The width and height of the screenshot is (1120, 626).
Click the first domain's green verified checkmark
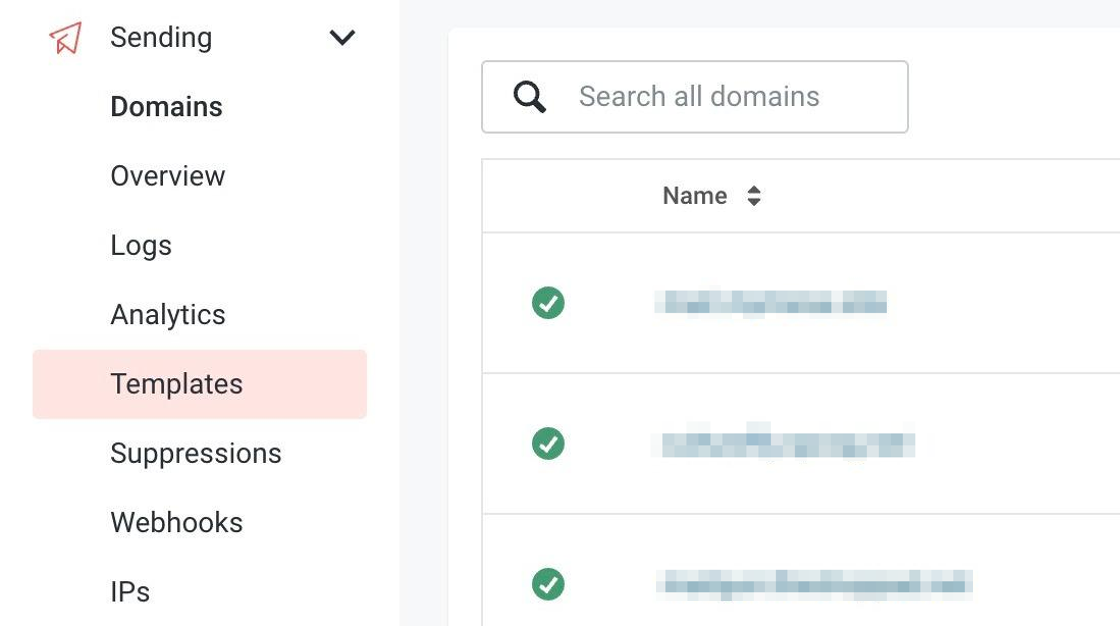point(548,303)
